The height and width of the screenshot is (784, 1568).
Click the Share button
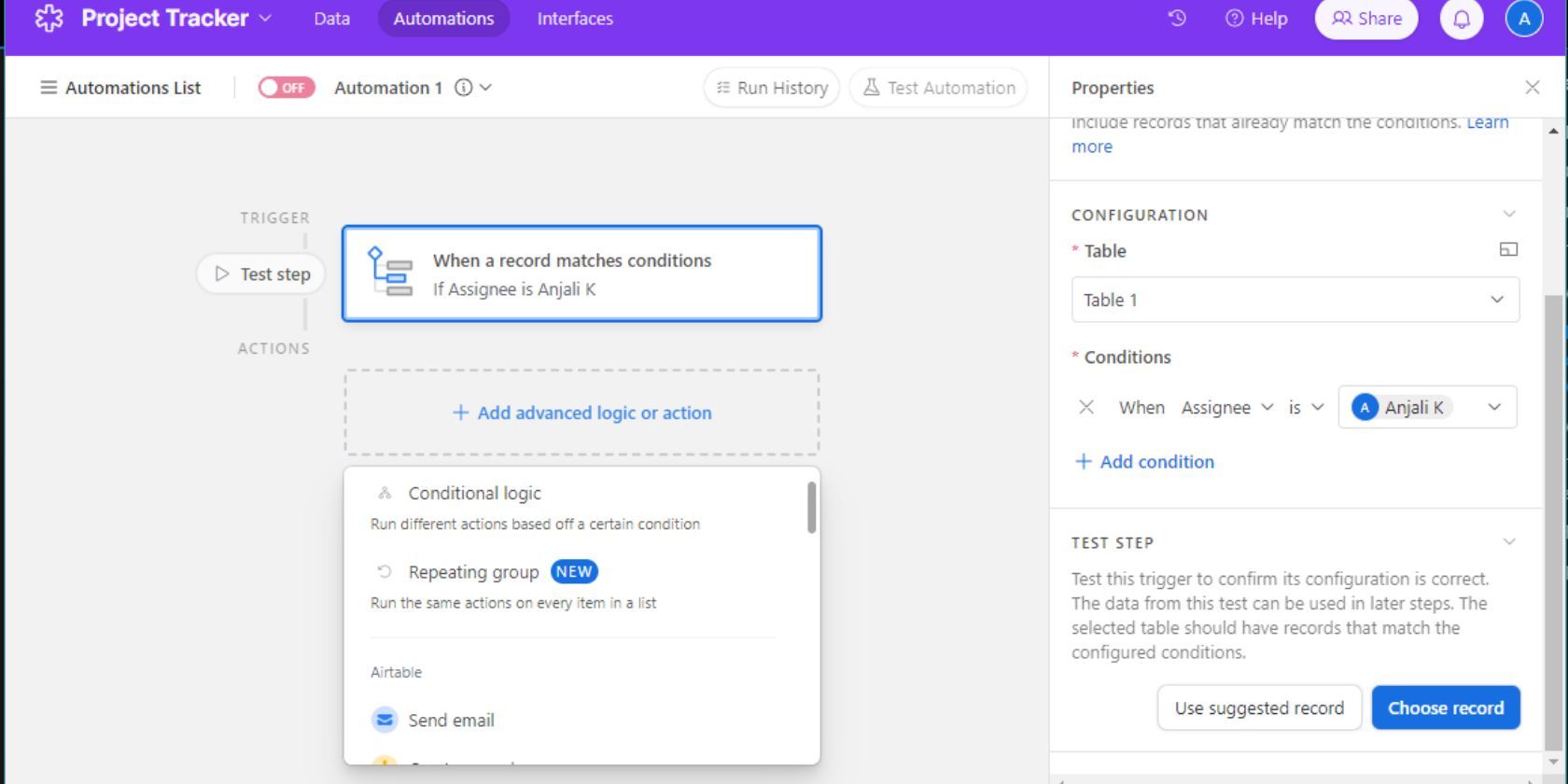1366,18
